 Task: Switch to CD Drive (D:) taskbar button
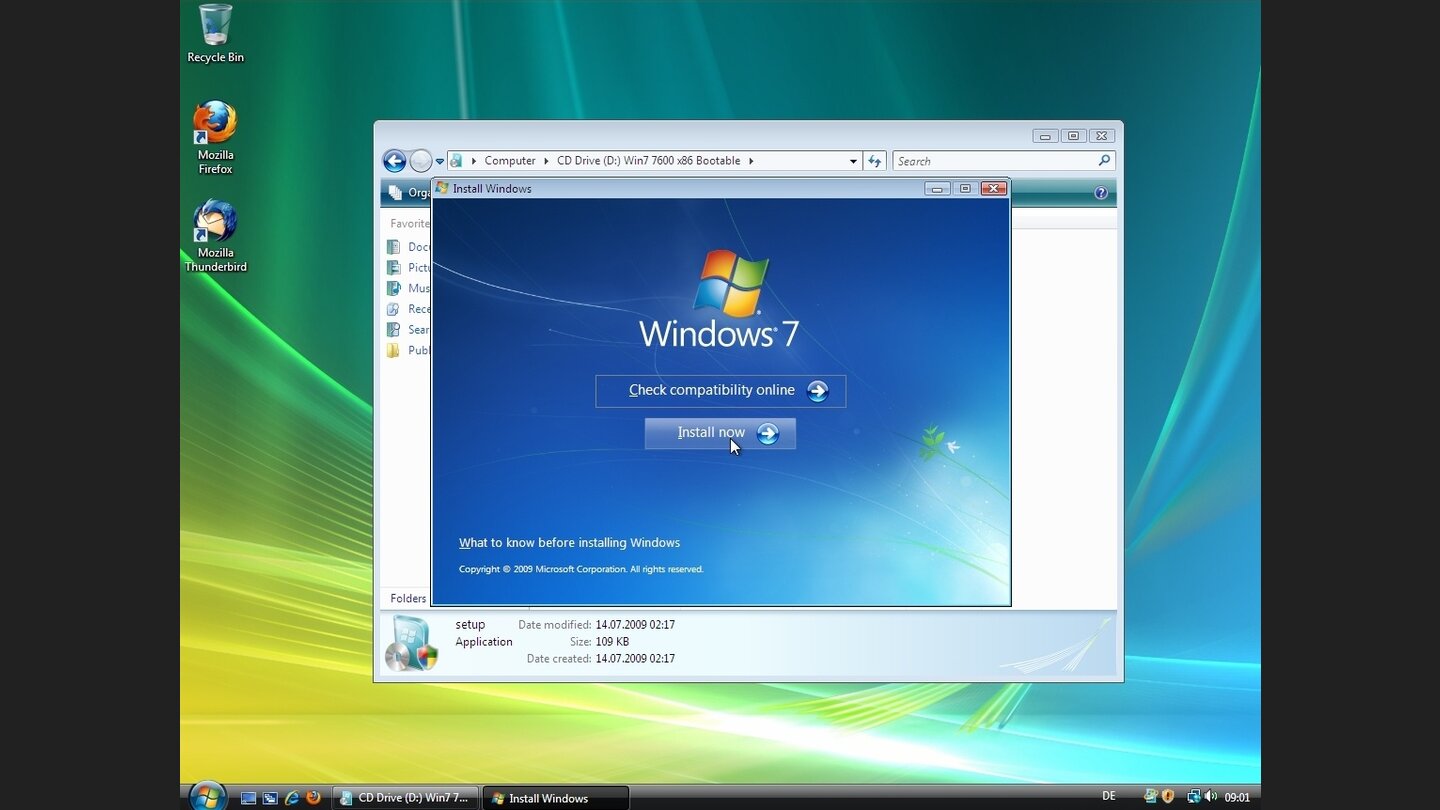pos(405,798)
